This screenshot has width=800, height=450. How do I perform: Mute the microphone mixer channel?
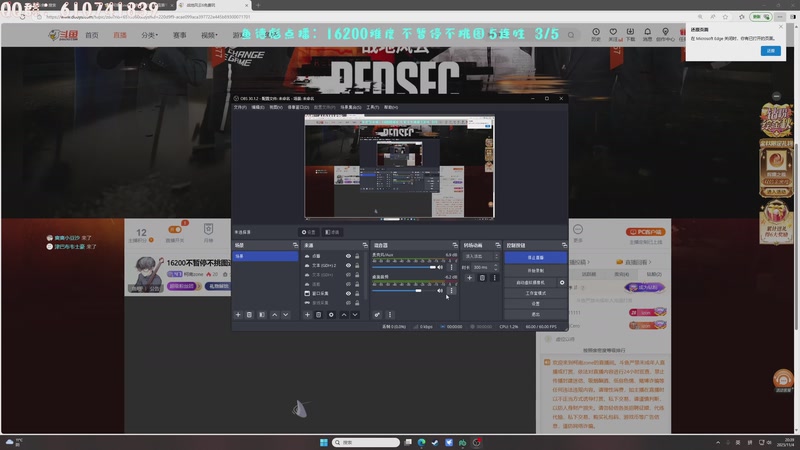(440, 267)
